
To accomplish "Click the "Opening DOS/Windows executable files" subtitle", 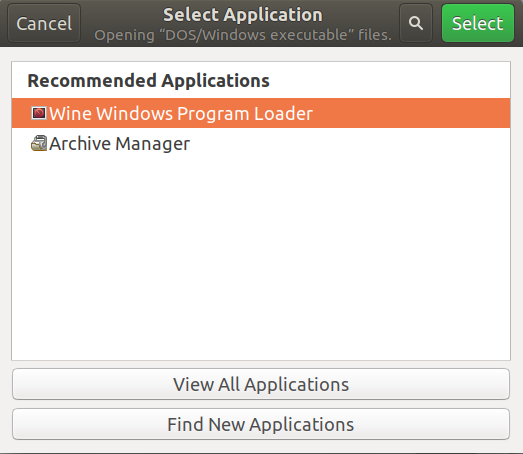I will tap(243, 35).
